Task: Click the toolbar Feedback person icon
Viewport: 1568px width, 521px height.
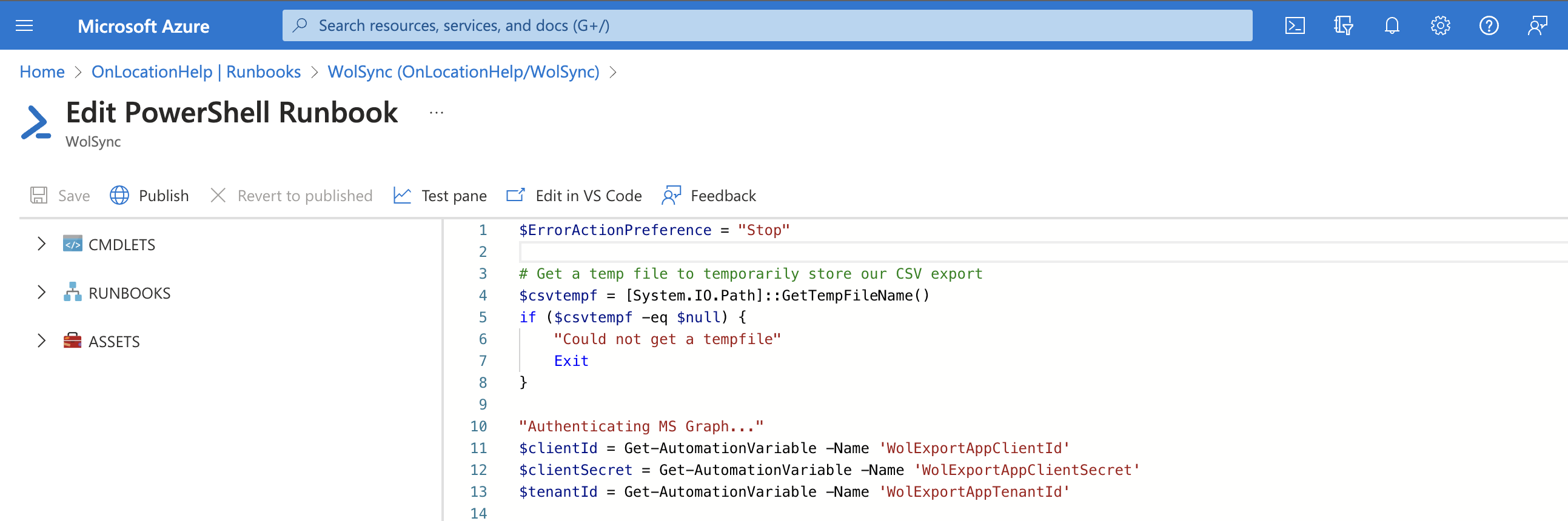Action: (671, 195)
